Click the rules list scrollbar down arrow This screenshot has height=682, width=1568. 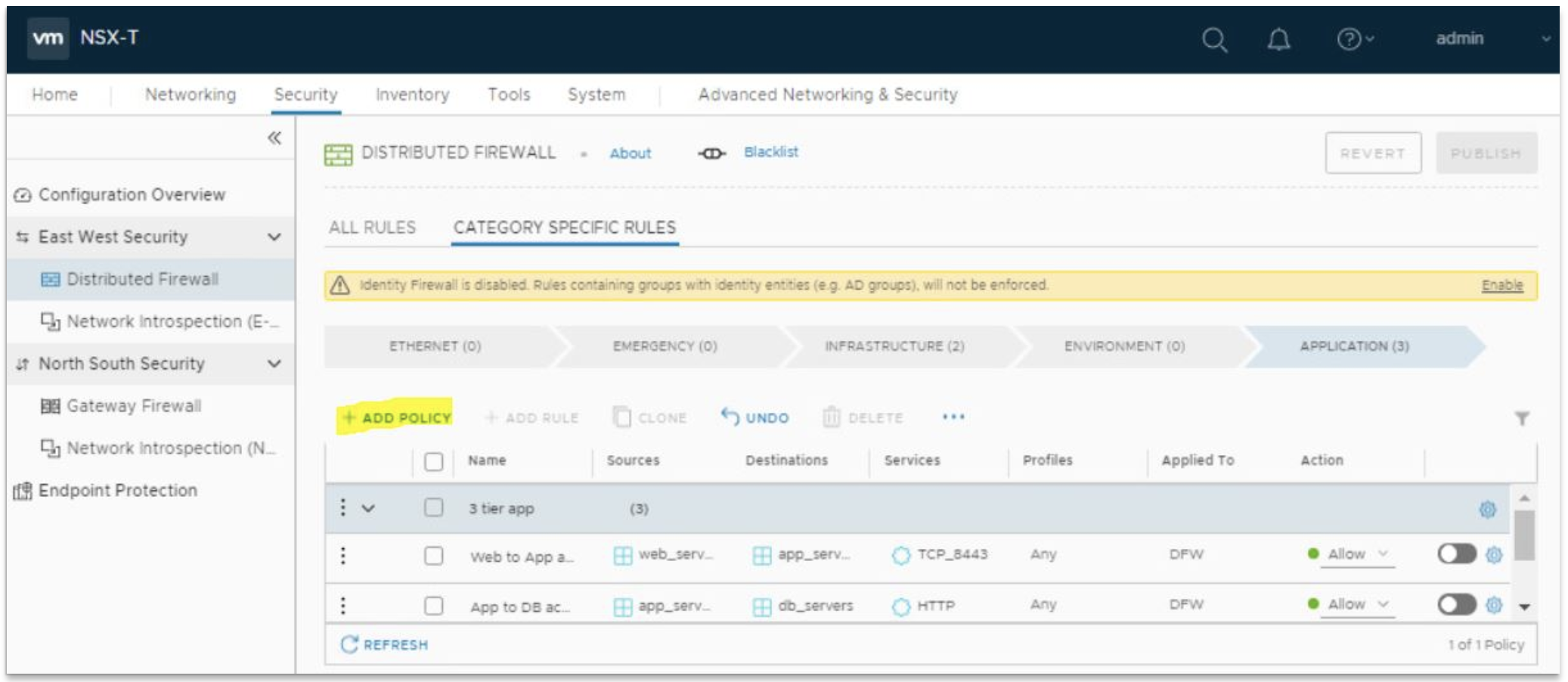click(1525, 607)
